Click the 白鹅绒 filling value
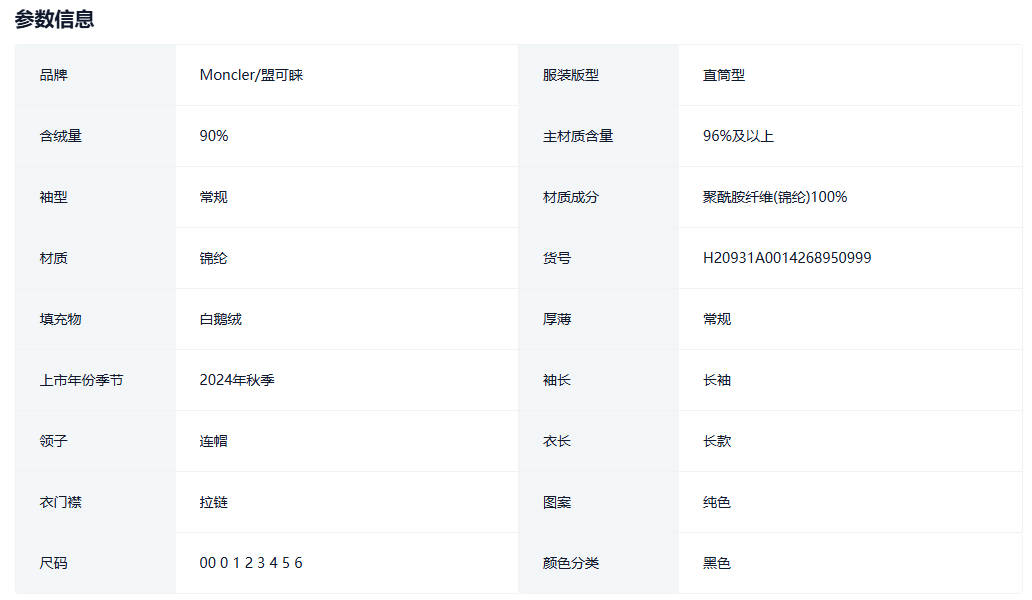The image size is (1032, 600). click(221, 319)
